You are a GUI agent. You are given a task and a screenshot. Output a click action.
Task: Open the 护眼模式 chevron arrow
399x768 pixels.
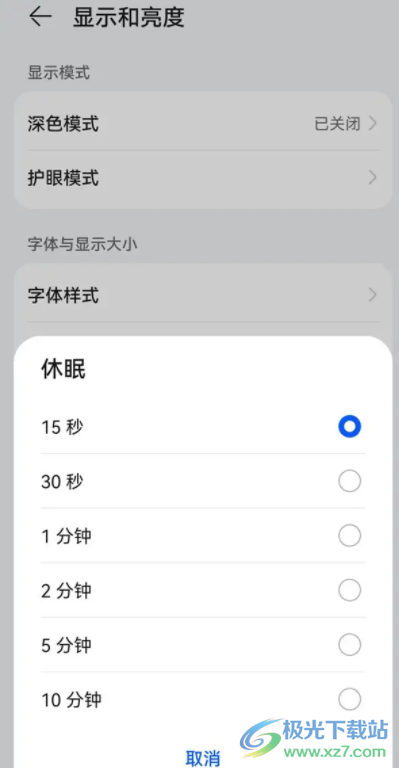(373, 177)
